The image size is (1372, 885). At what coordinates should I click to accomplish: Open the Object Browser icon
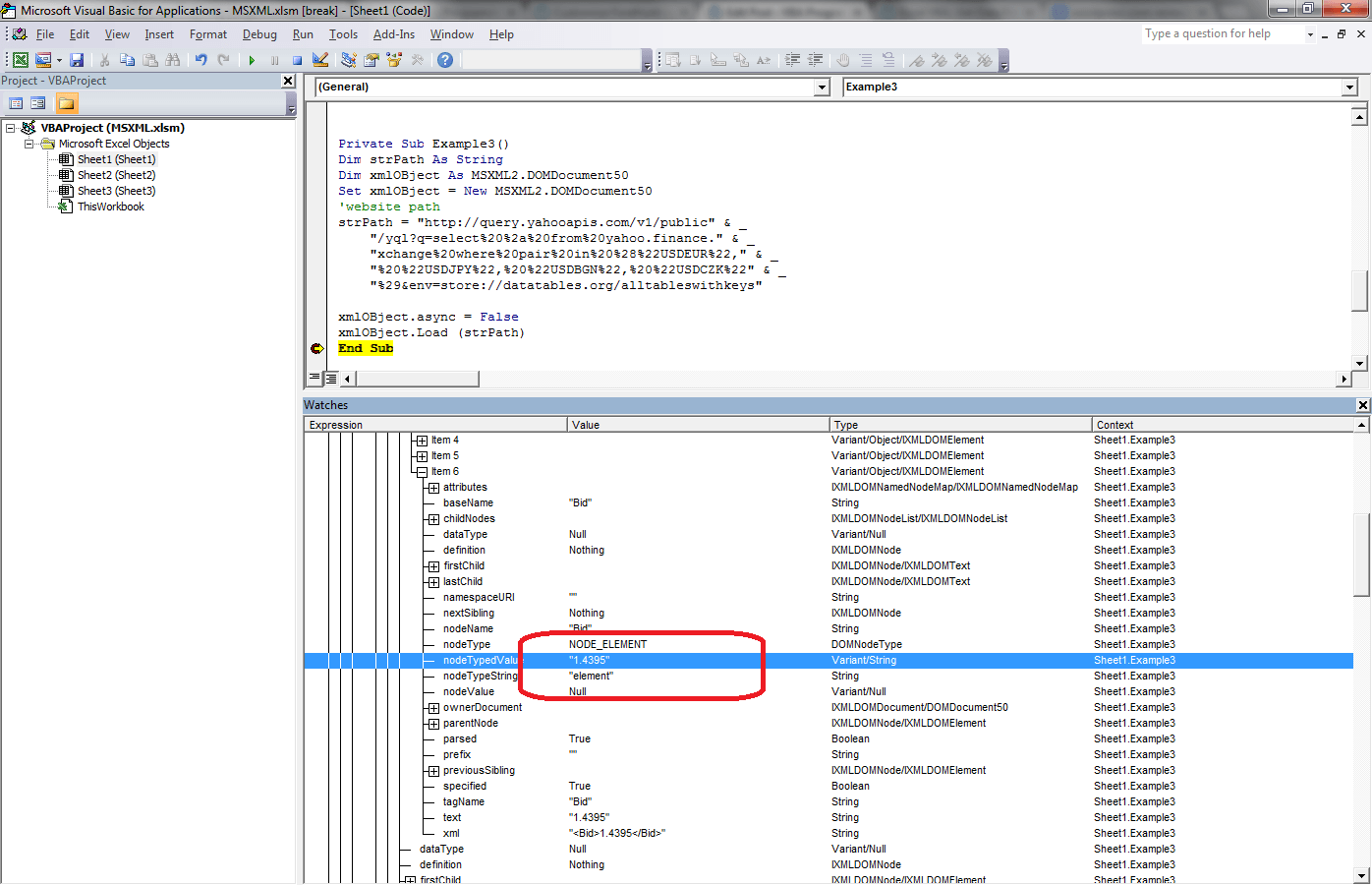[x=394, y=60]
